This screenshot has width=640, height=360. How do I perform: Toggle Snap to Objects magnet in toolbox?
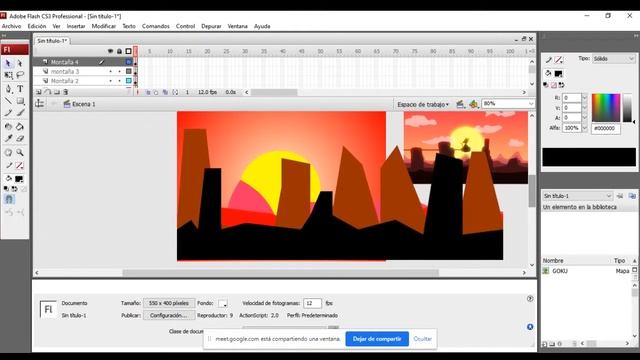click(x=9, y=199)
